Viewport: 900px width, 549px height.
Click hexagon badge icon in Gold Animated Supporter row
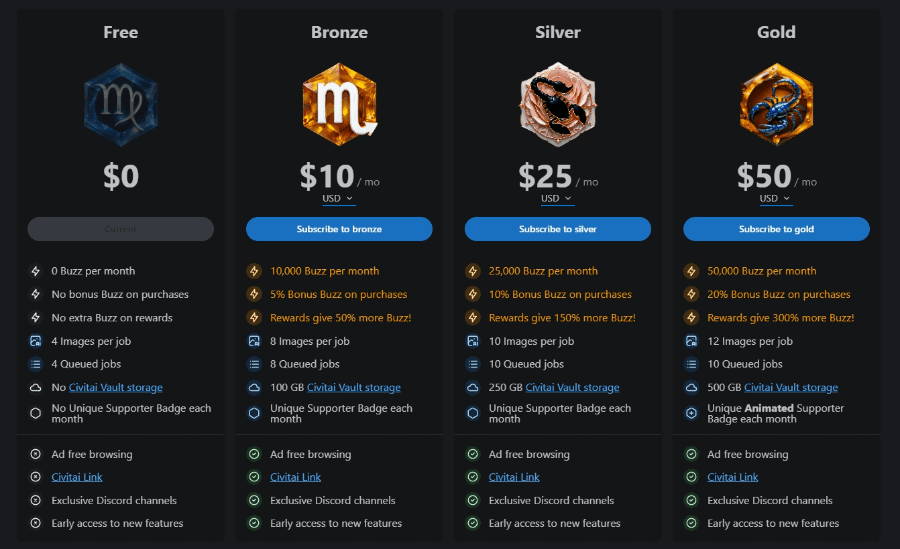pos(692,413)
